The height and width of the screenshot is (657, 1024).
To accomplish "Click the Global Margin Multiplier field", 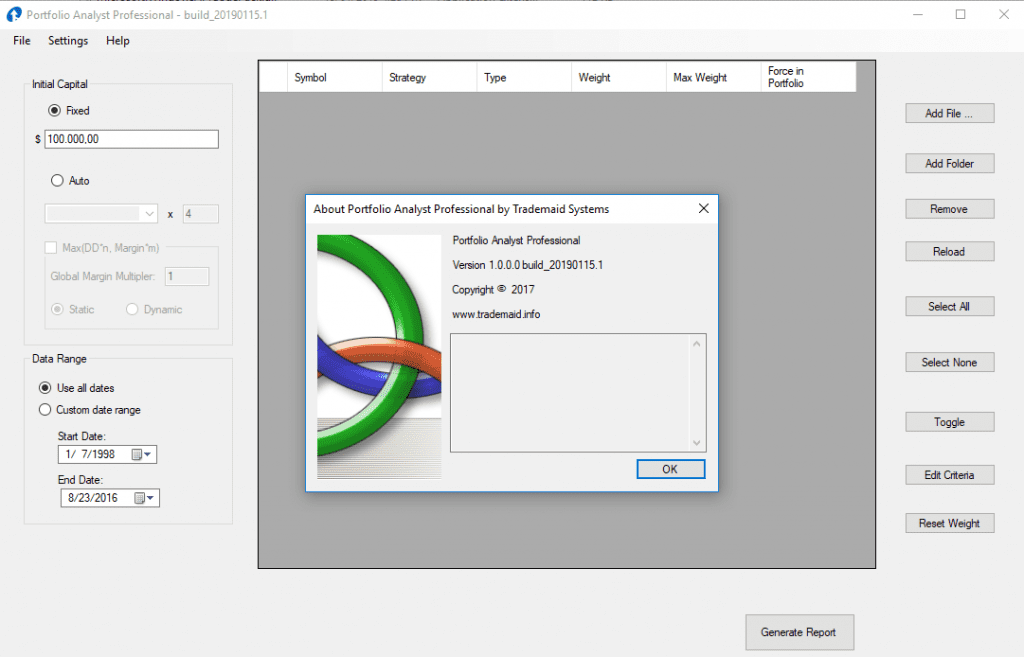I will [187, 276].
